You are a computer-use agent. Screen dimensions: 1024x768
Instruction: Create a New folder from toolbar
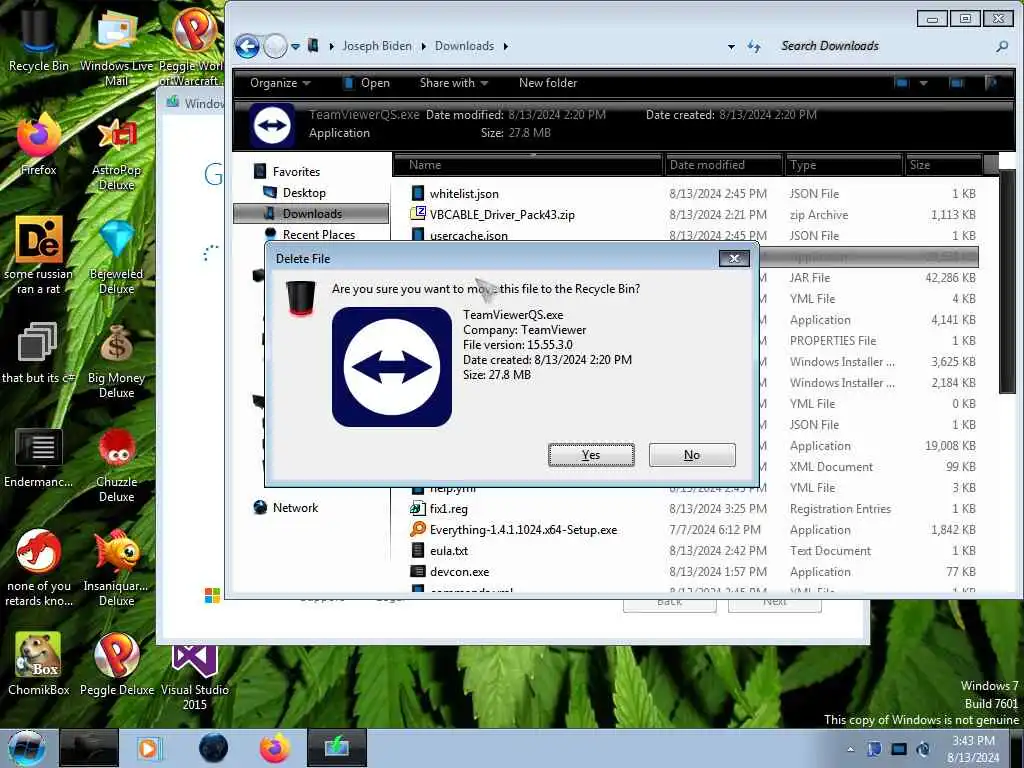[x=548, y=83]
